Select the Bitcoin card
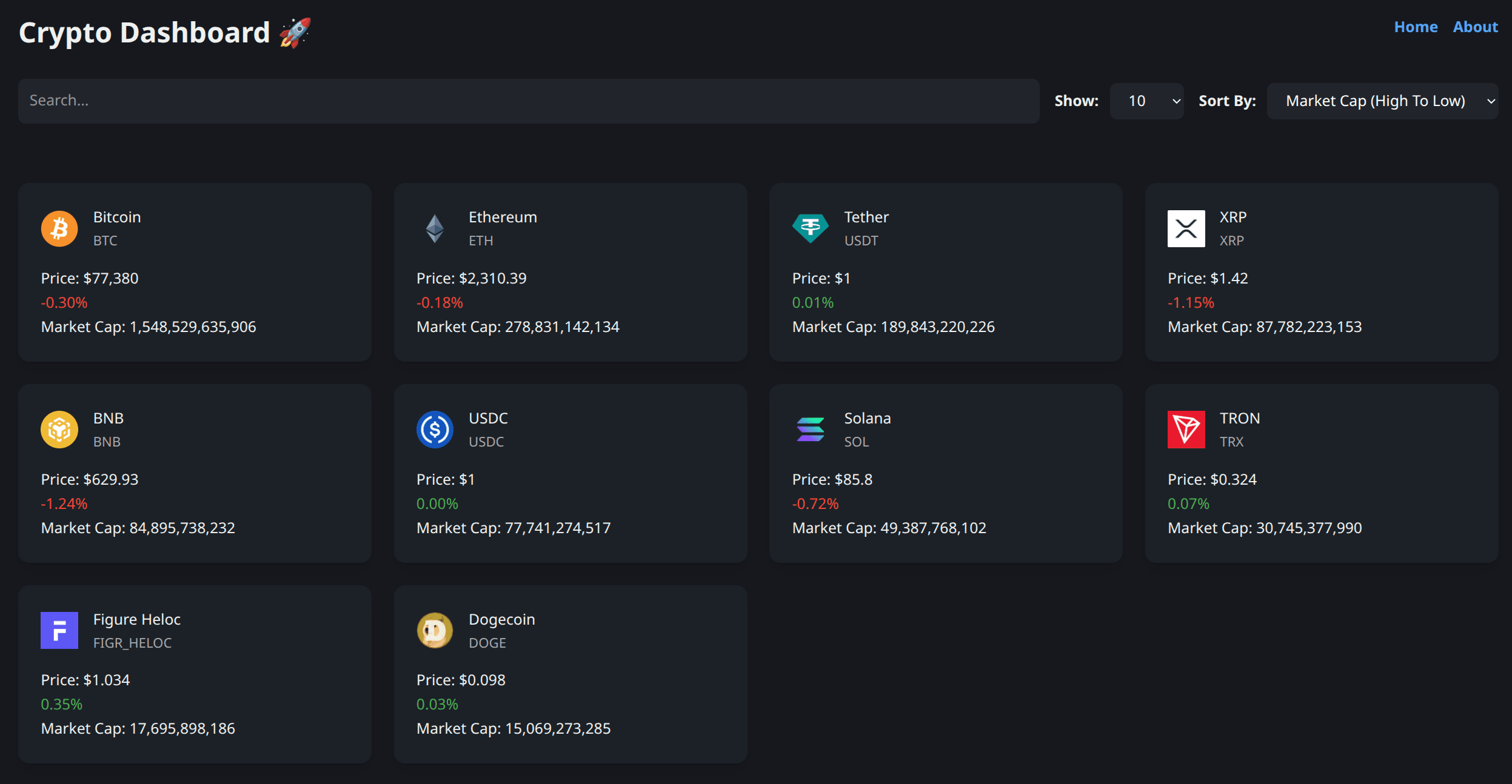The image size is (1512, 784). click(x=195, y=273)
